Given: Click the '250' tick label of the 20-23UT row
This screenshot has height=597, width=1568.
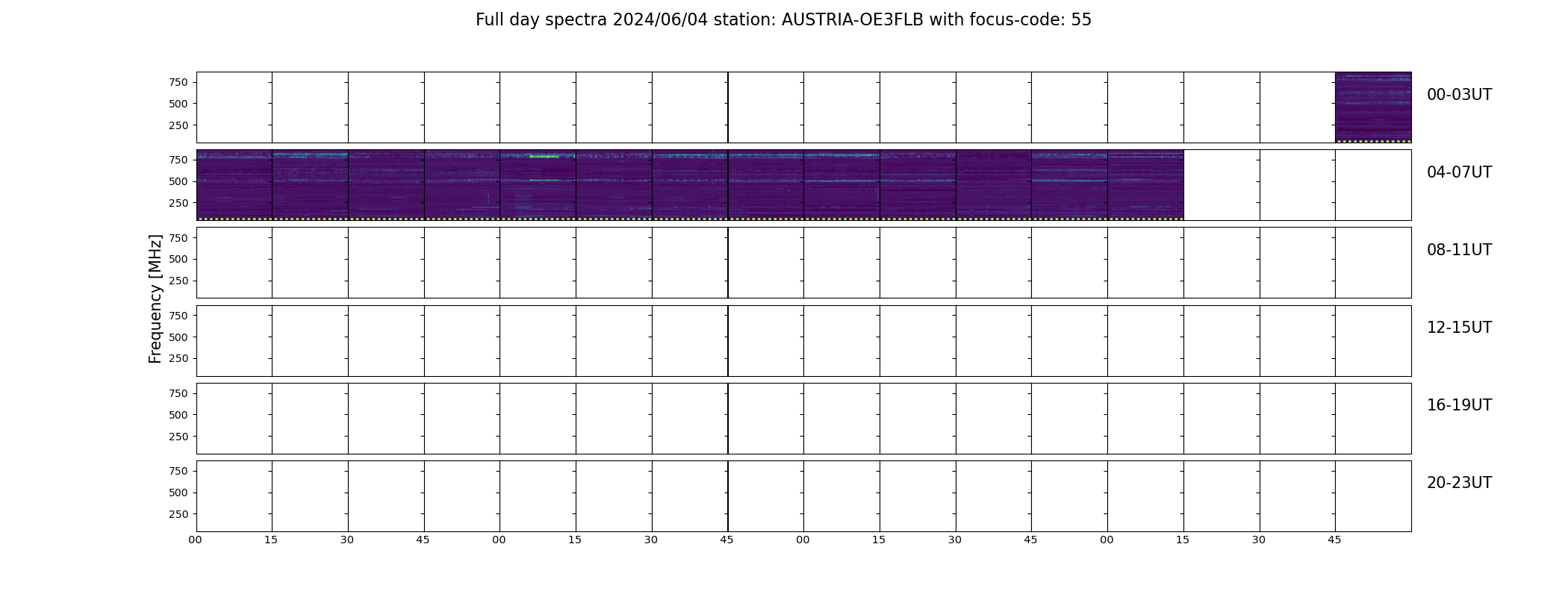Looking at the screenshot, I should (178, 515).
